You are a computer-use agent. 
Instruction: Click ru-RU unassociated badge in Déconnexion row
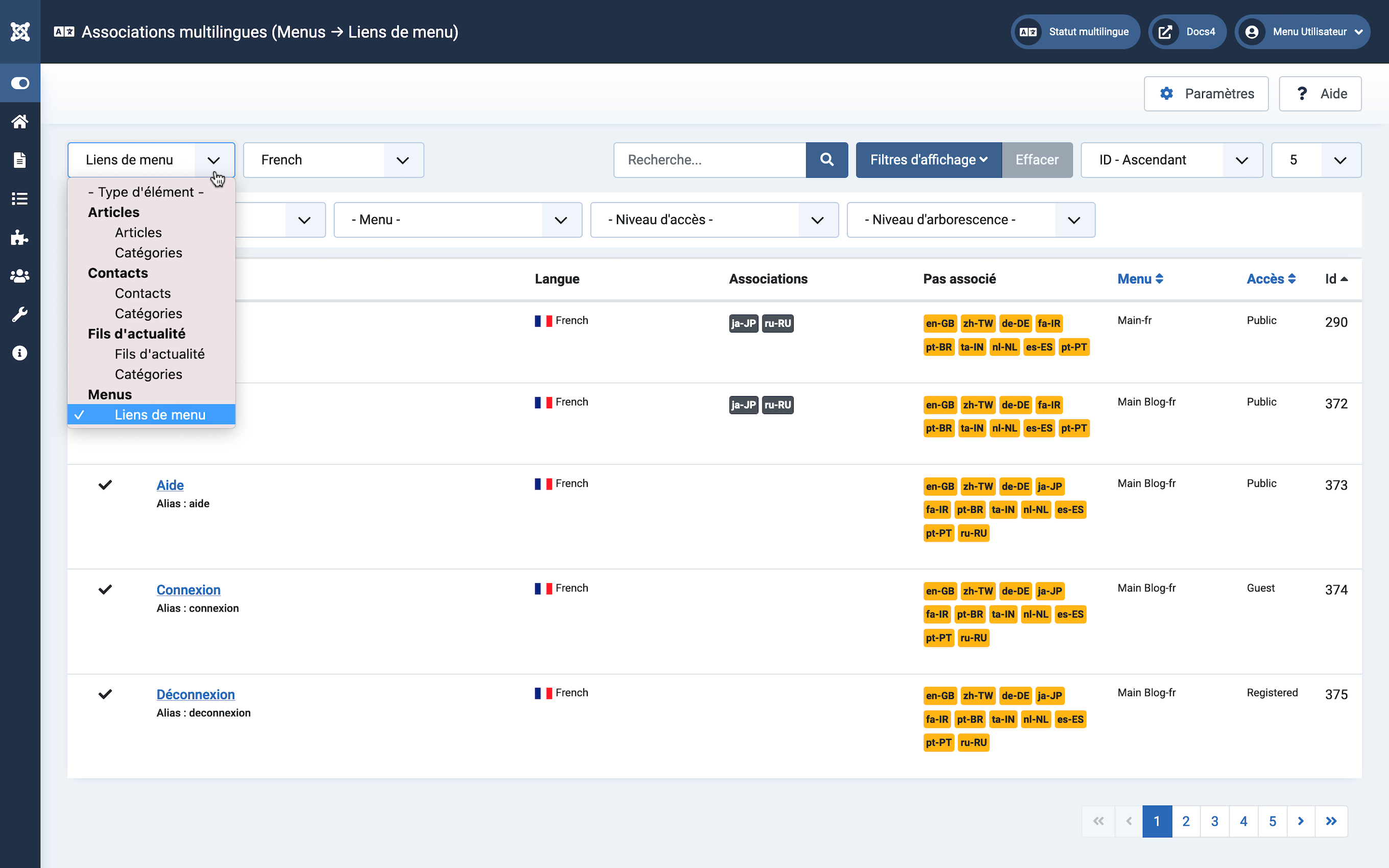(973, 742)
